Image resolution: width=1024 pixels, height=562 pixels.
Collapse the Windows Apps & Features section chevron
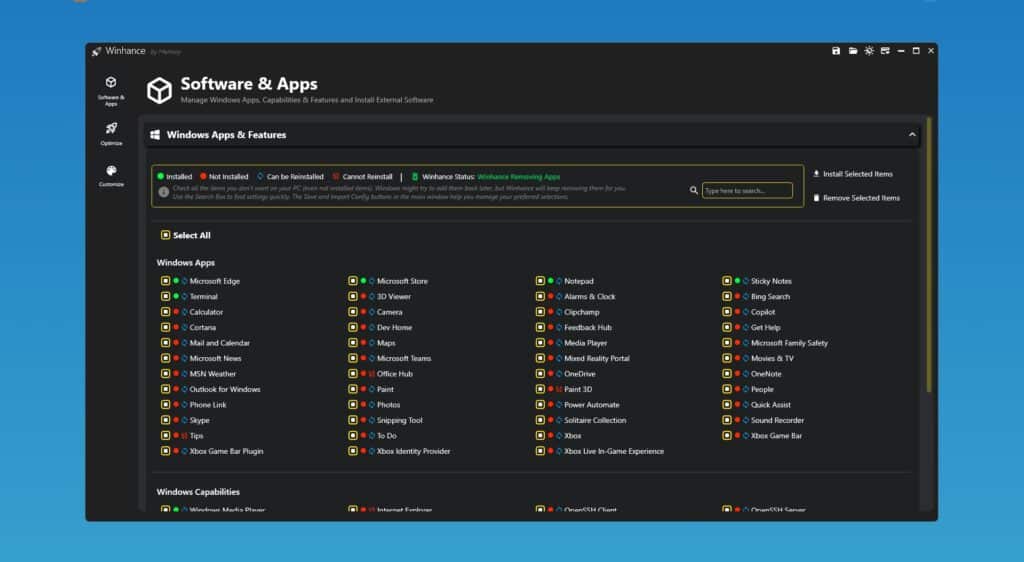912,134
